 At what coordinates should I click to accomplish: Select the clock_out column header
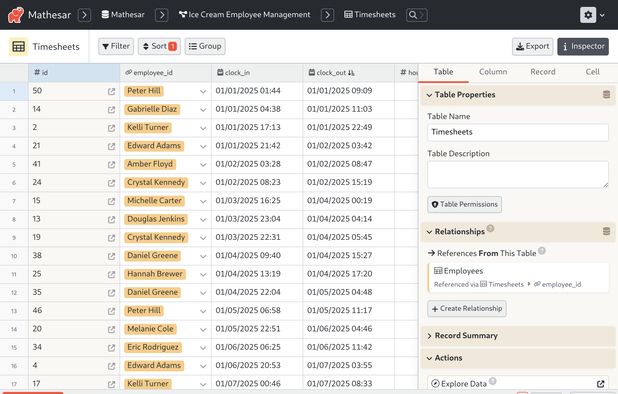tap(348, 73)
